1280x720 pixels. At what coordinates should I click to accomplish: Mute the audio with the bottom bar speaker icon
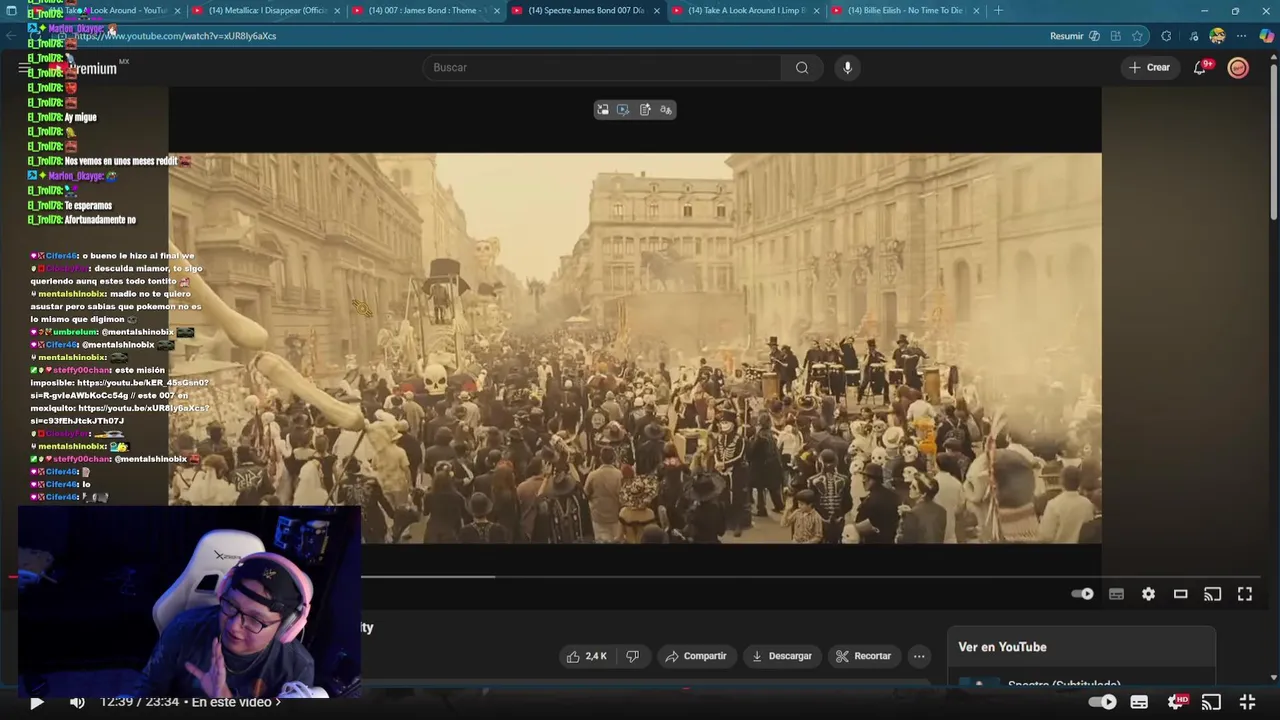77,702
